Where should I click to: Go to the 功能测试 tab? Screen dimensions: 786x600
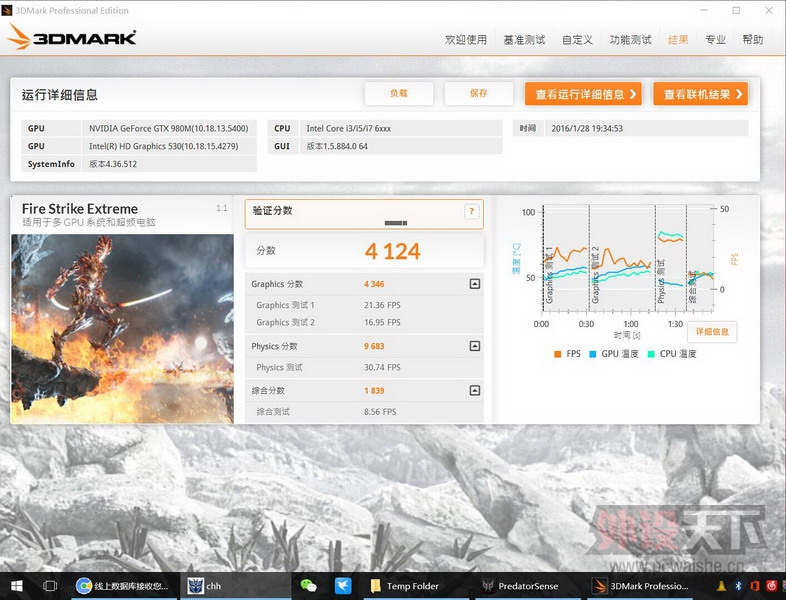[631, 40]
